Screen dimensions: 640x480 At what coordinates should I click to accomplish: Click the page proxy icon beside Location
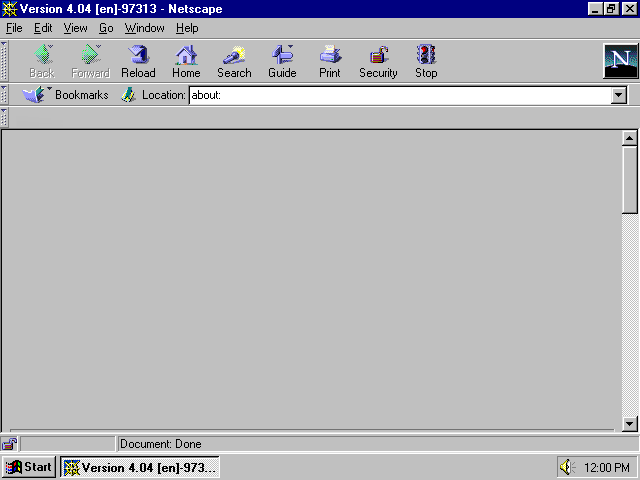pos(129,95)
